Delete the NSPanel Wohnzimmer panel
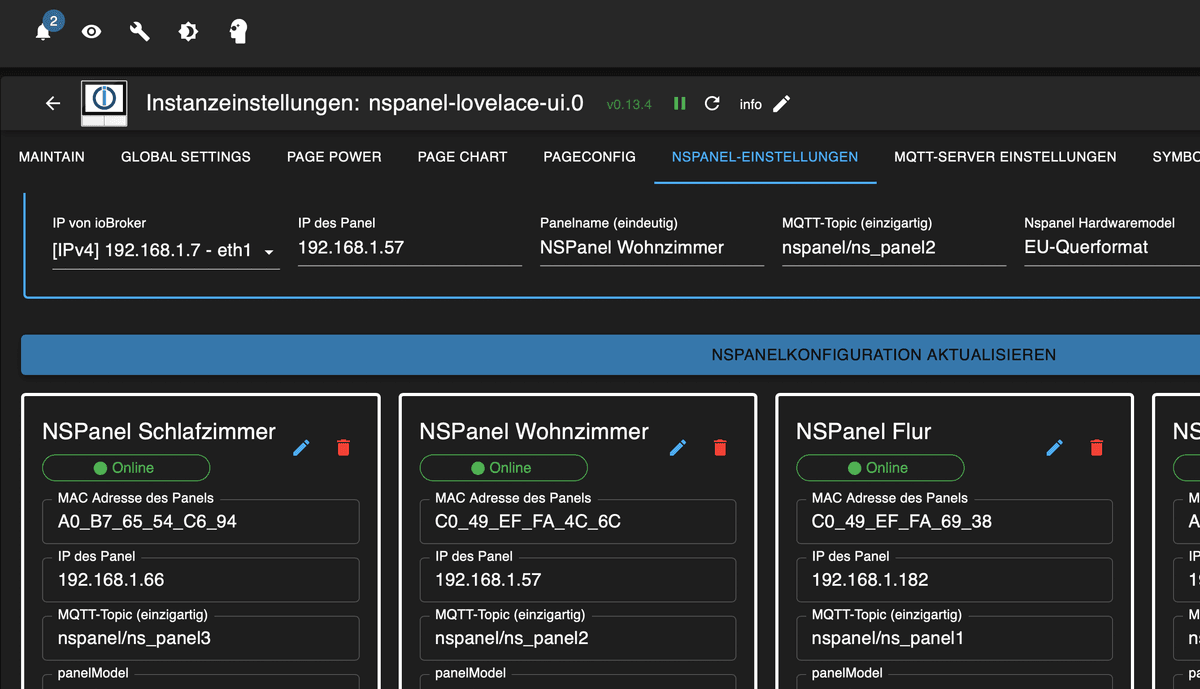Viewport: 1200px width, 689px height. click(x=720, y=447)
